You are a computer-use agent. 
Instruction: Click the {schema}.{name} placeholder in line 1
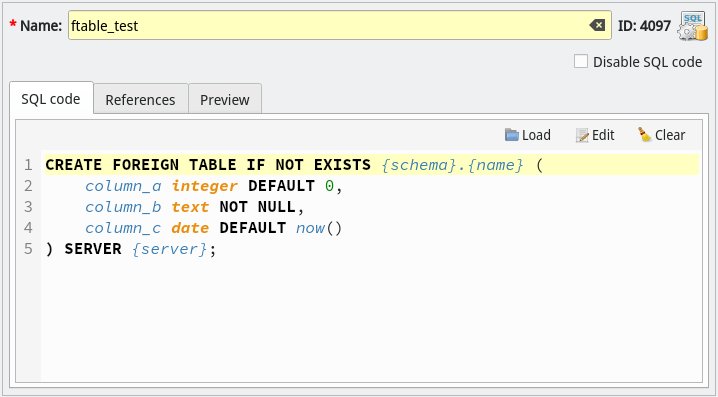click(452, 165)
